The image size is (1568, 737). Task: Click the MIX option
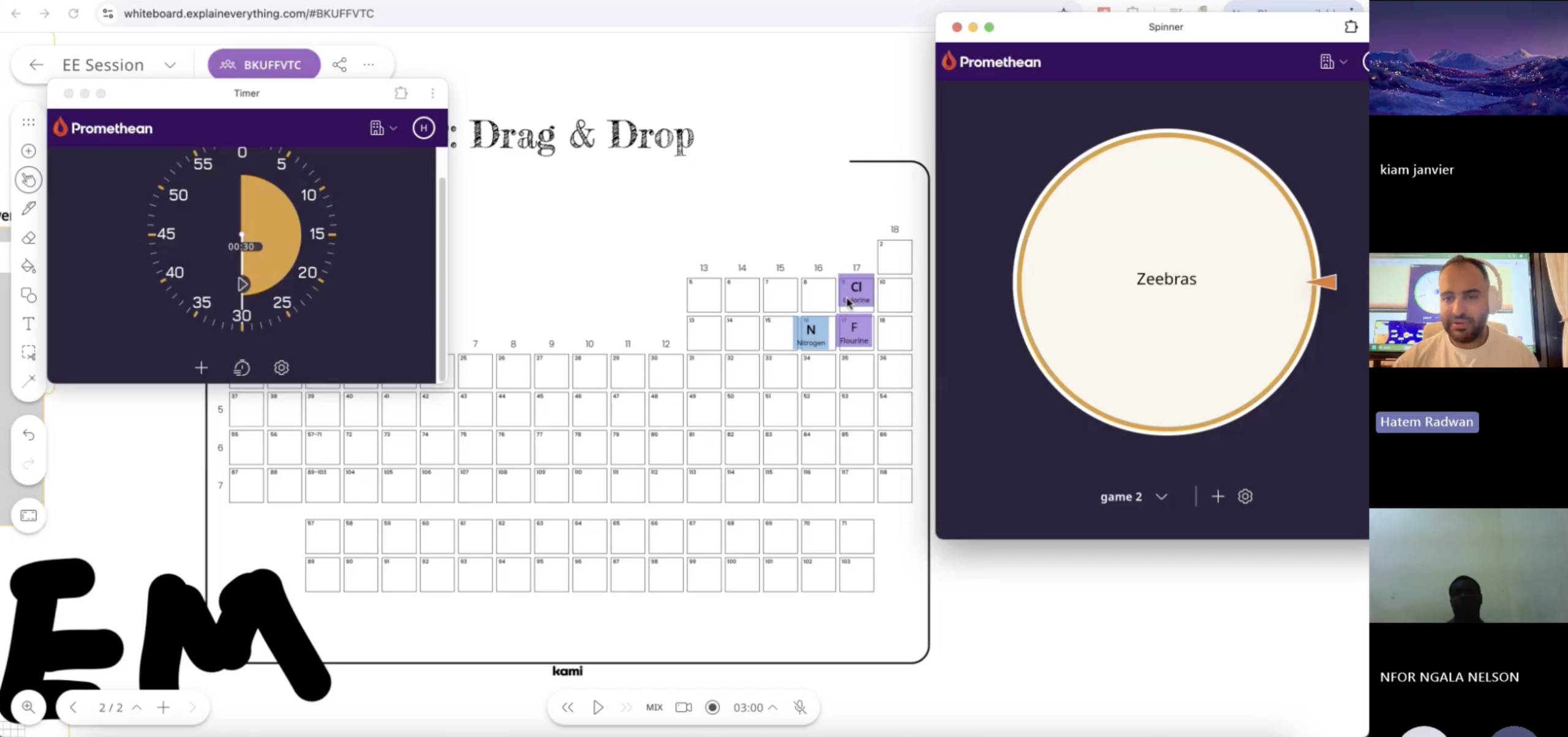point(654,708)
